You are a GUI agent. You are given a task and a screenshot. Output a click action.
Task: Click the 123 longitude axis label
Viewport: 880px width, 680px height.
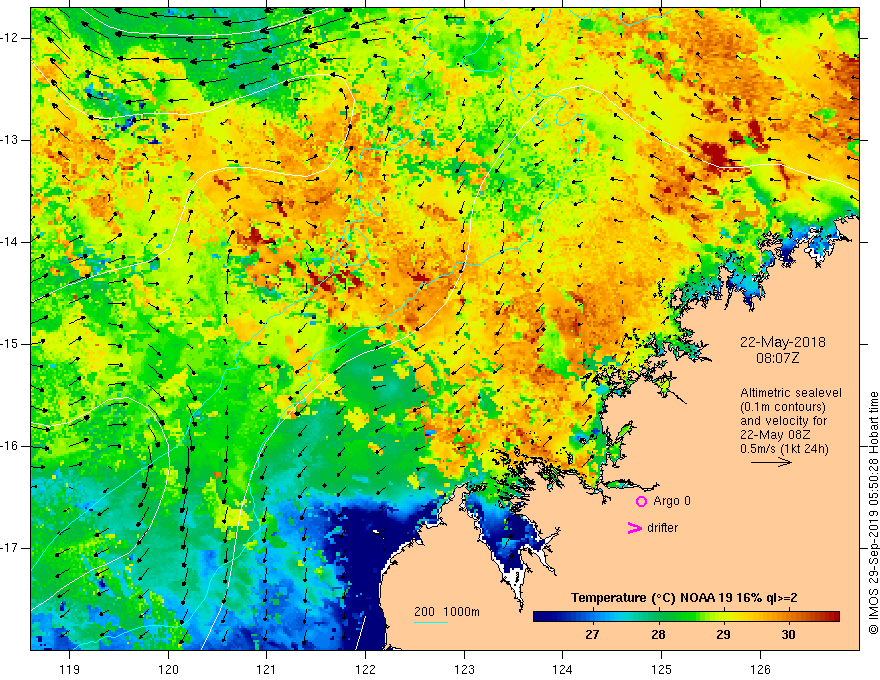pos(464,669)
